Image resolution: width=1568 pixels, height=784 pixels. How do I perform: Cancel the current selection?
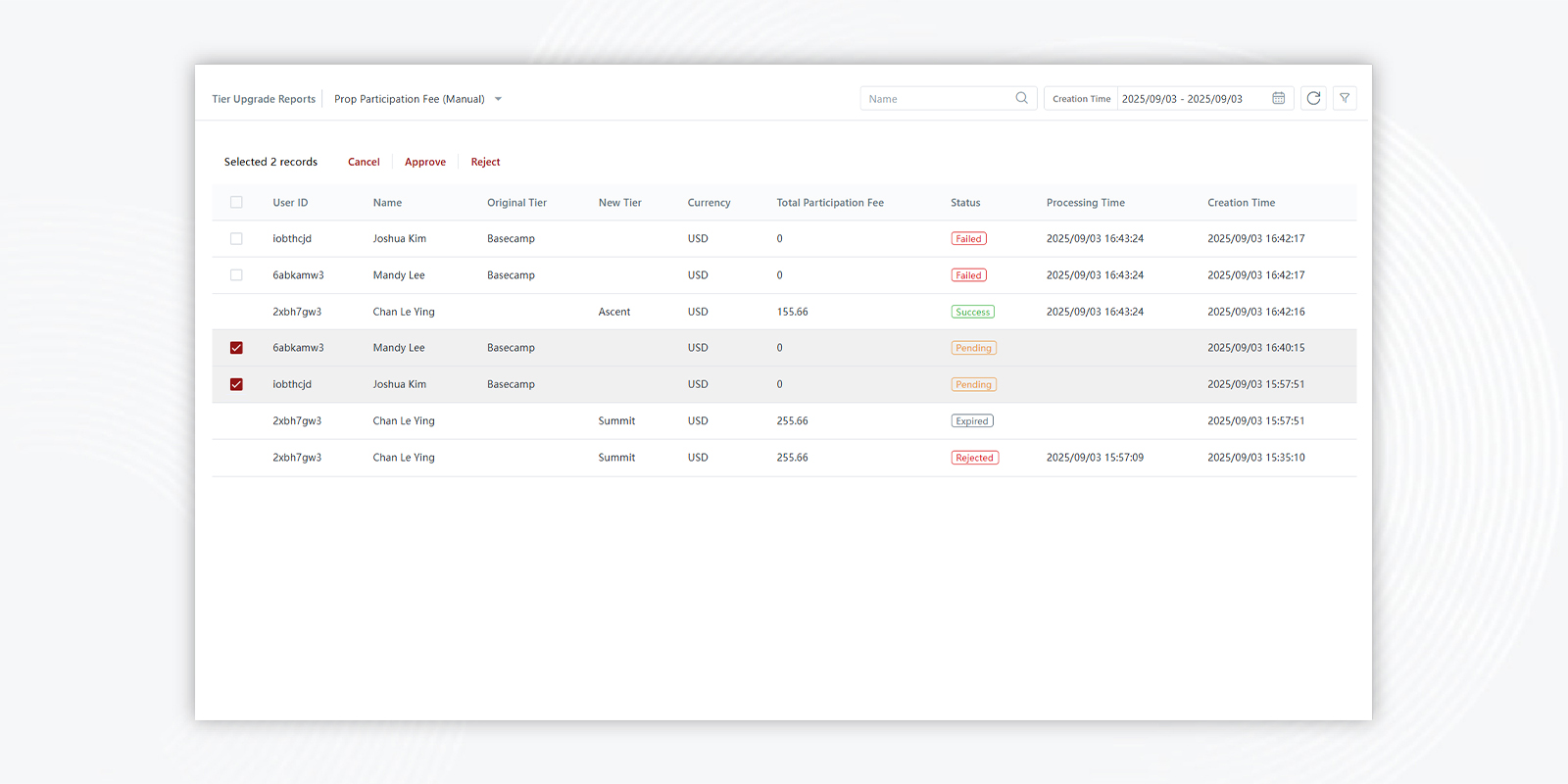[364, 162]
